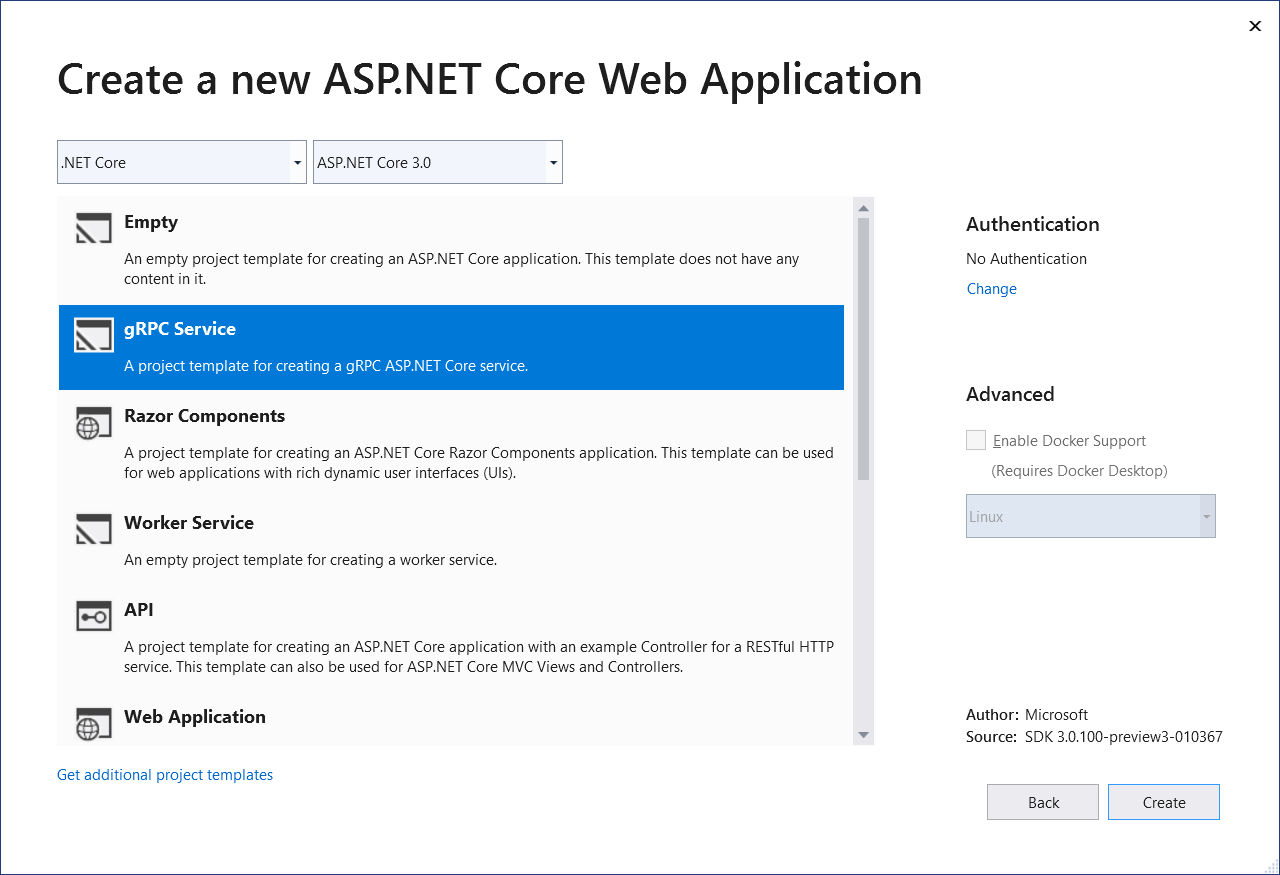Select the Razor Components template title

(204, 416)
